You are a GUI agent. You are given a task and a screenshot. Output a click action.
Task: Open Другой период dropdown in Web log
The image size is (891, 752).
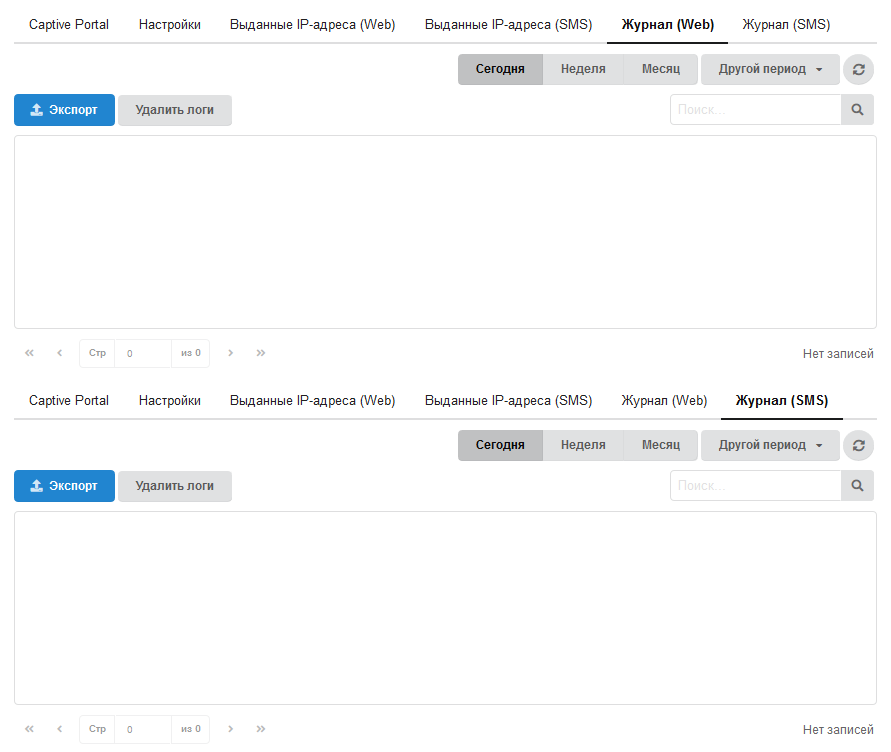770,69
